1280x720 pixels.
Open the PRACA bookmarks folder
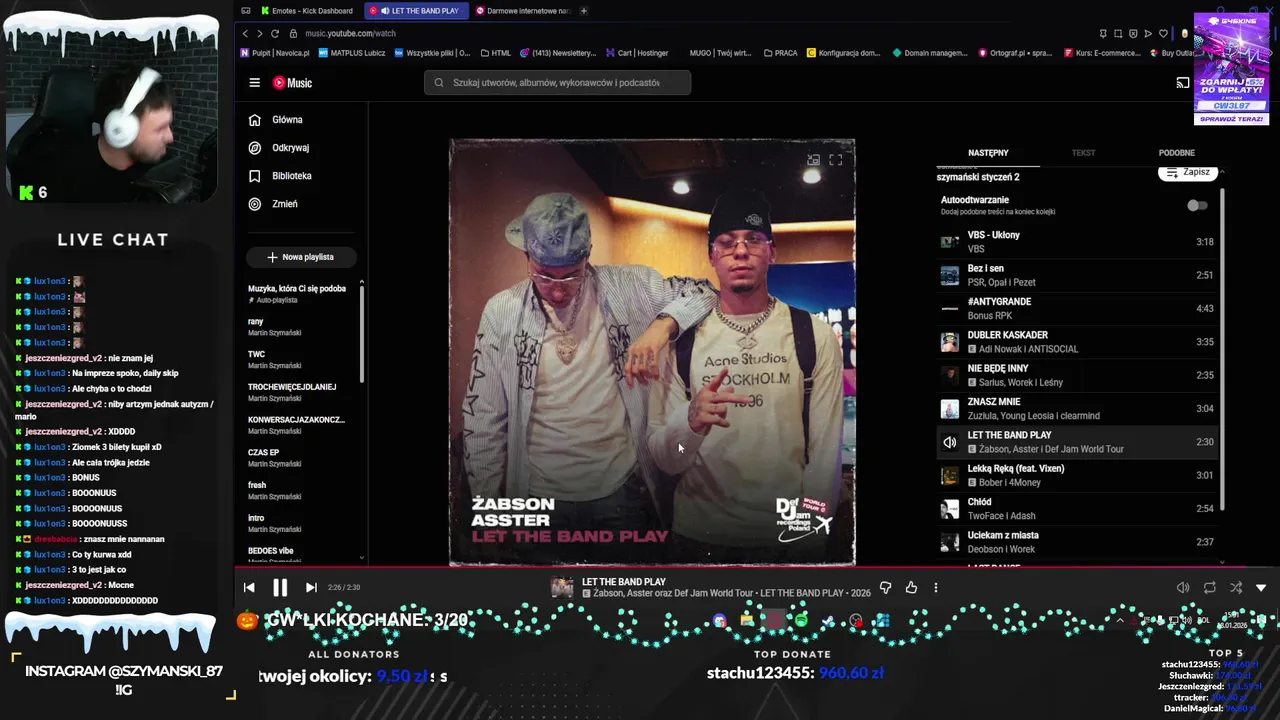[780, 53]
